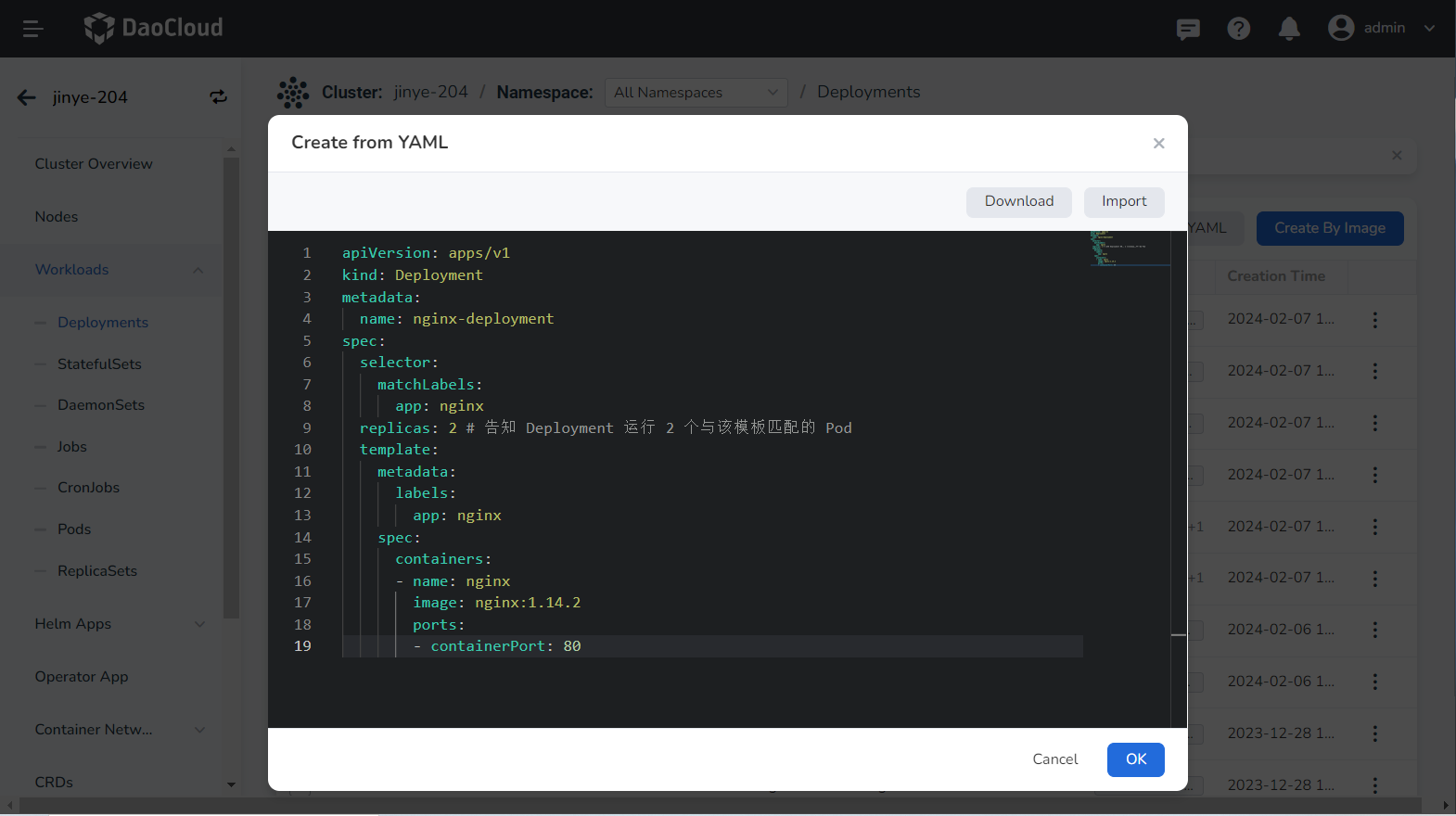Expand the Helm Apps sidebar section
The height and width of the screenshot is (816, 1456).
[x=199, y=624]
